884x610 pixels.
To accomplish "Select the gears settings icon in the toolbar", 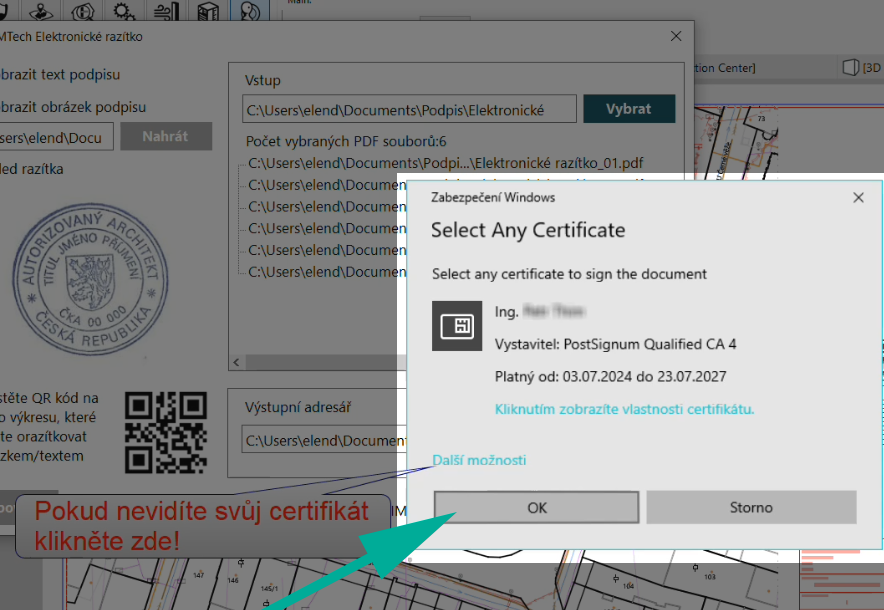I will click(x=121, y=12).
